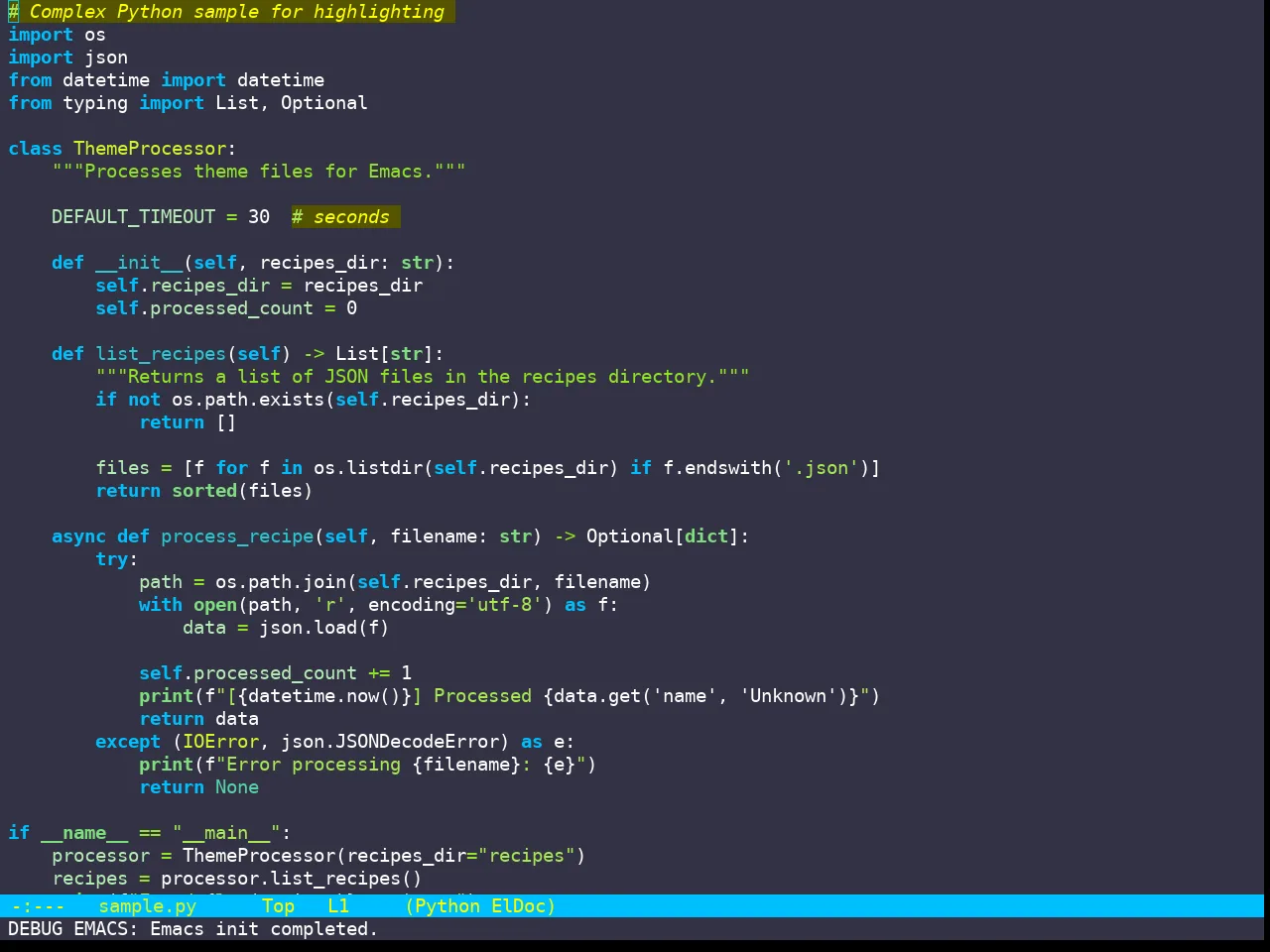The width and height of the screenshot is (1270, 952).
Task: Click the 'Unknown' string literal
Action: 789,696
